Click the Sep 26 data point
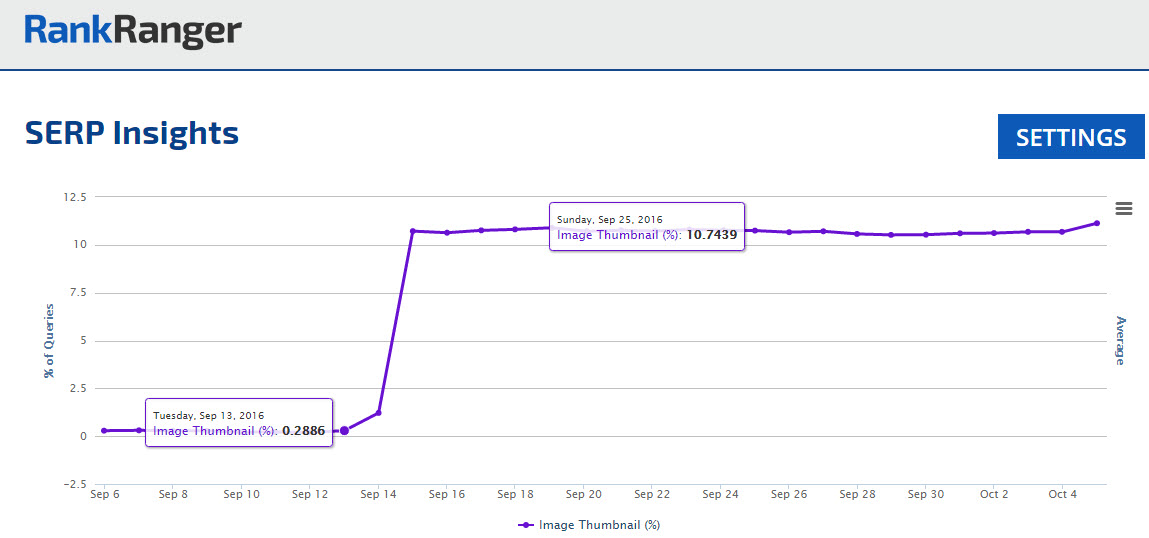Screen dimensions: 1149x538 [789, 232]
